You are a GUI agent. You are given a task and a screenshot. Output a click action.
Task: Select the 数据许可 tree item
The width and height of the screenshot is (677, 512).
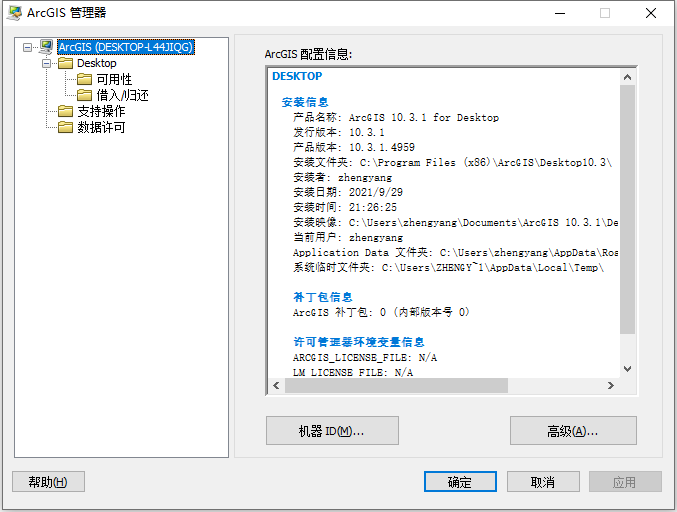[101, 127]
